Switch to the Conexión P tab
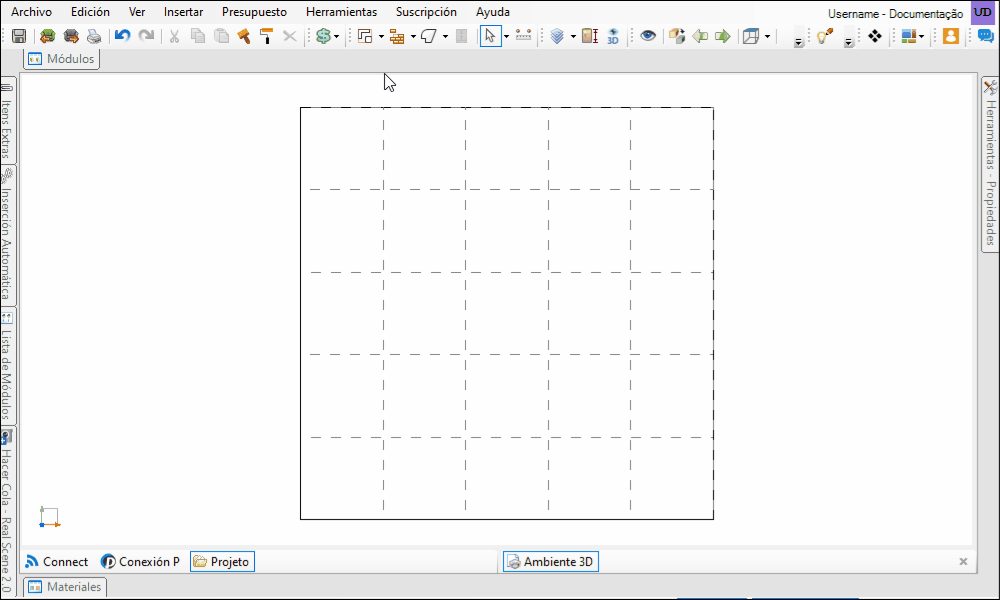This screenshot has height=600, width=1000. coord(141,562)
